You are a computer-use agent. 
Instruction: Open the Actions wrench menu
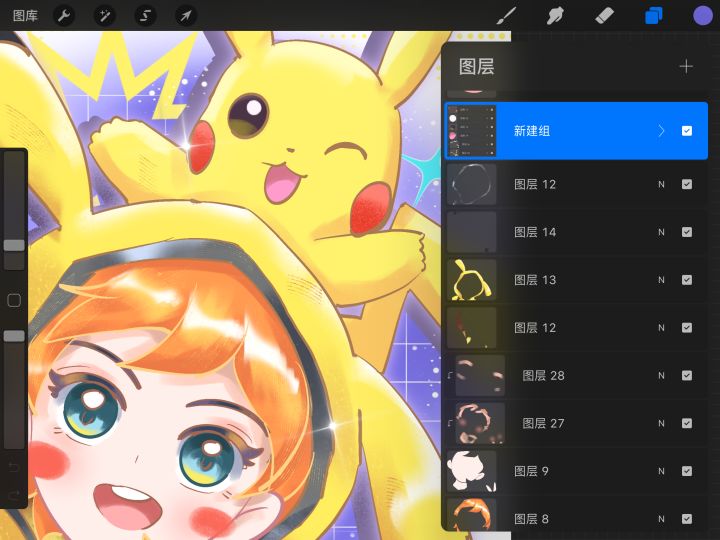pos(64,16)
